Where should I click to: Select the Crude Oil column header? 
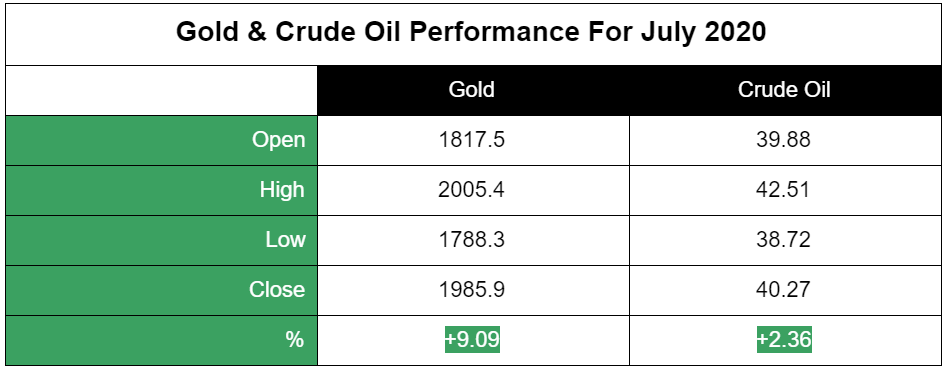783,90
